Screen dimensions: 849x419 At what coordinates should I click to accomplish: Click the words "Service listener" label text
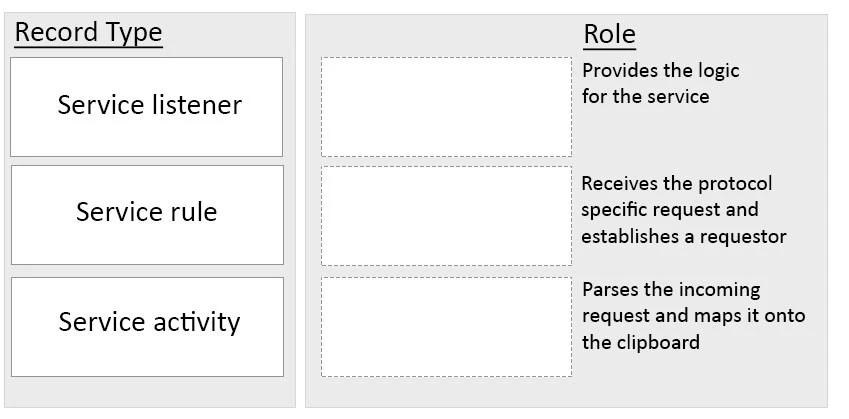point(149,105)
